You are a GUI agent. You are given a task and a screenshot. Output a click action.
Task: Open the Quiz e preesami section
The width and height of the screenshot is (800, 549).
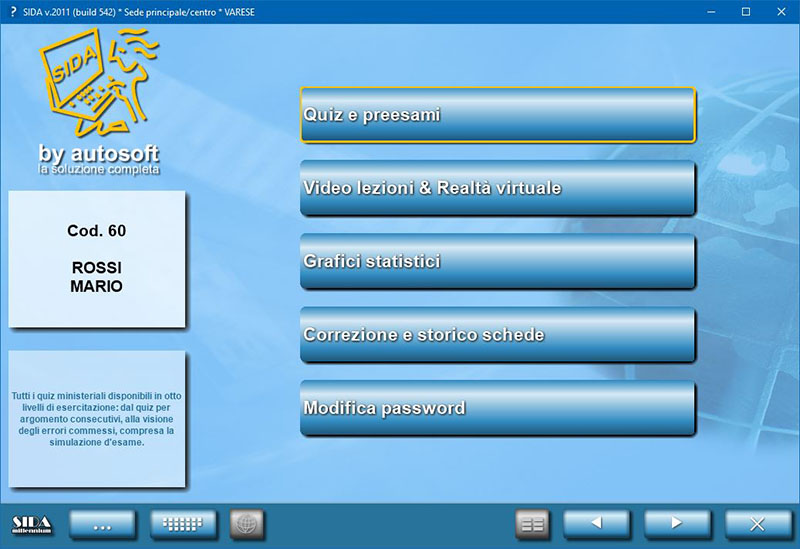497,115
